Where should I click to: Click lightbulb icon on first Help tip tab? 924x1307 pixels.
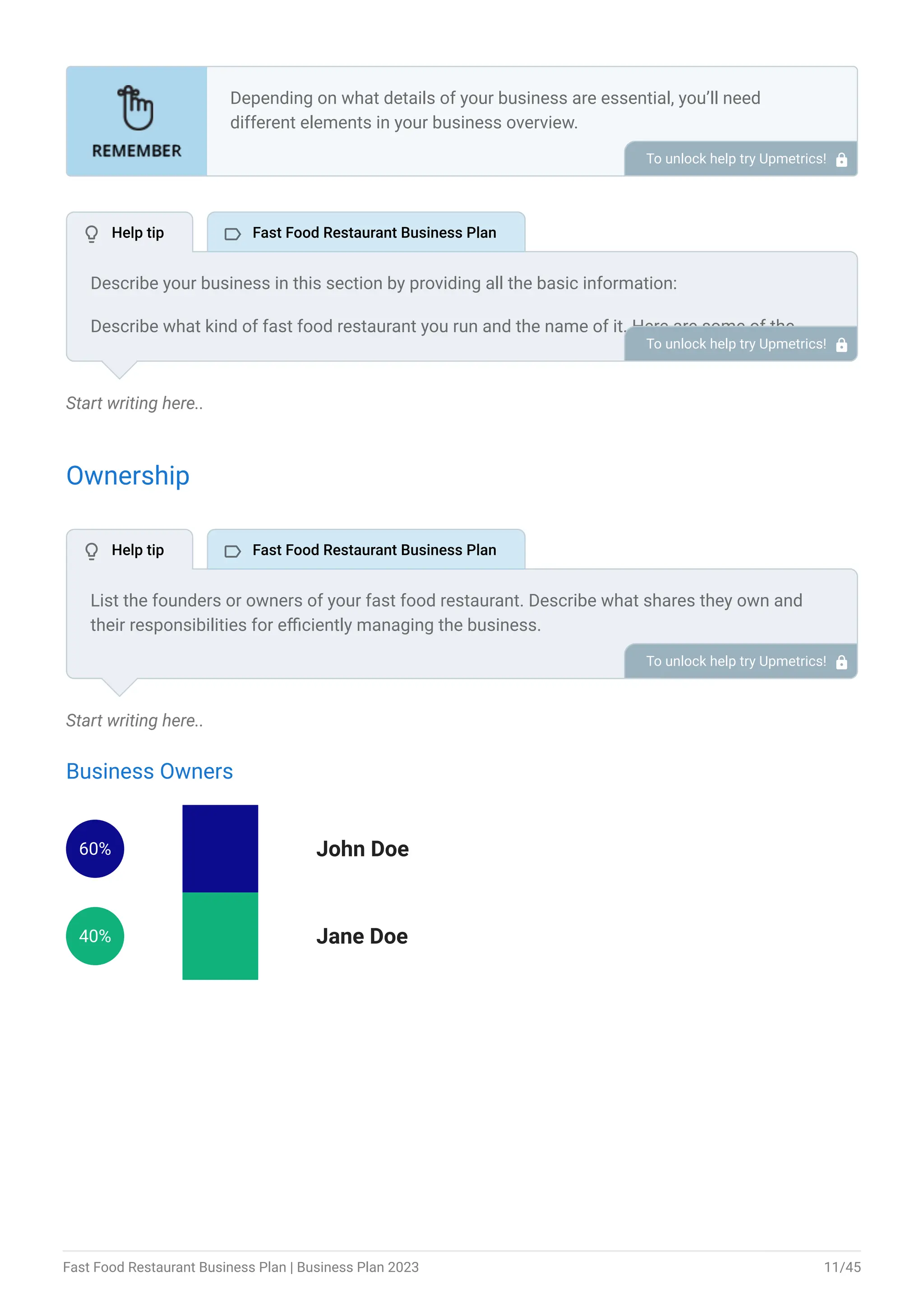point(92,233)
